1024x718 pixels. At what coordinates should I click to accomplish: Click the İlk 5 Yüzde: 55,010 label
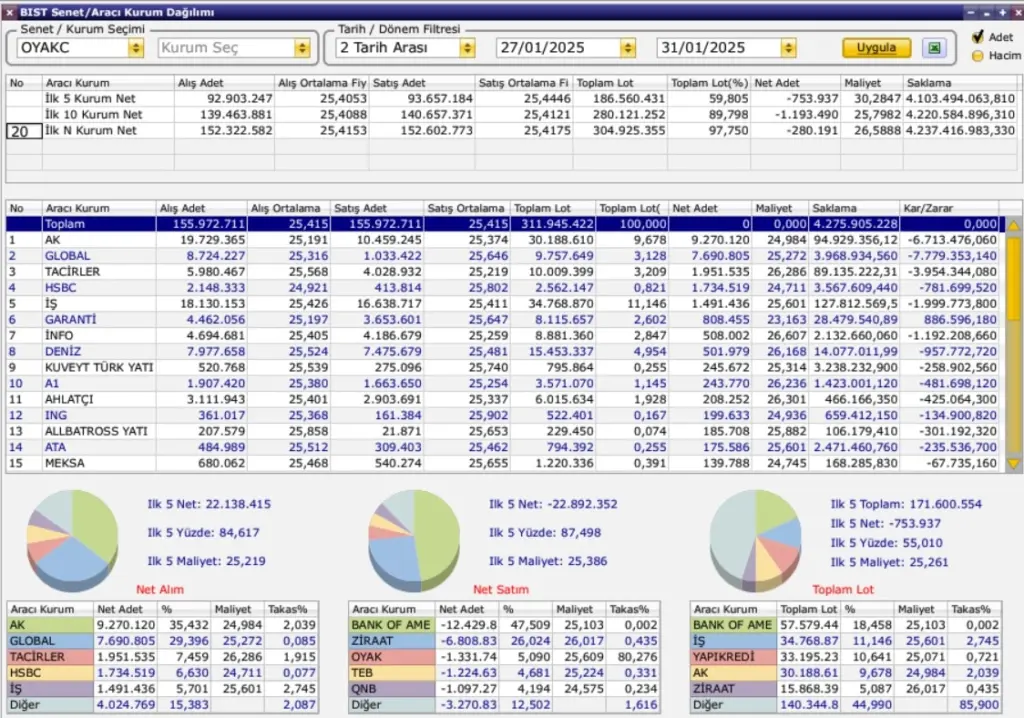[886, 543]
